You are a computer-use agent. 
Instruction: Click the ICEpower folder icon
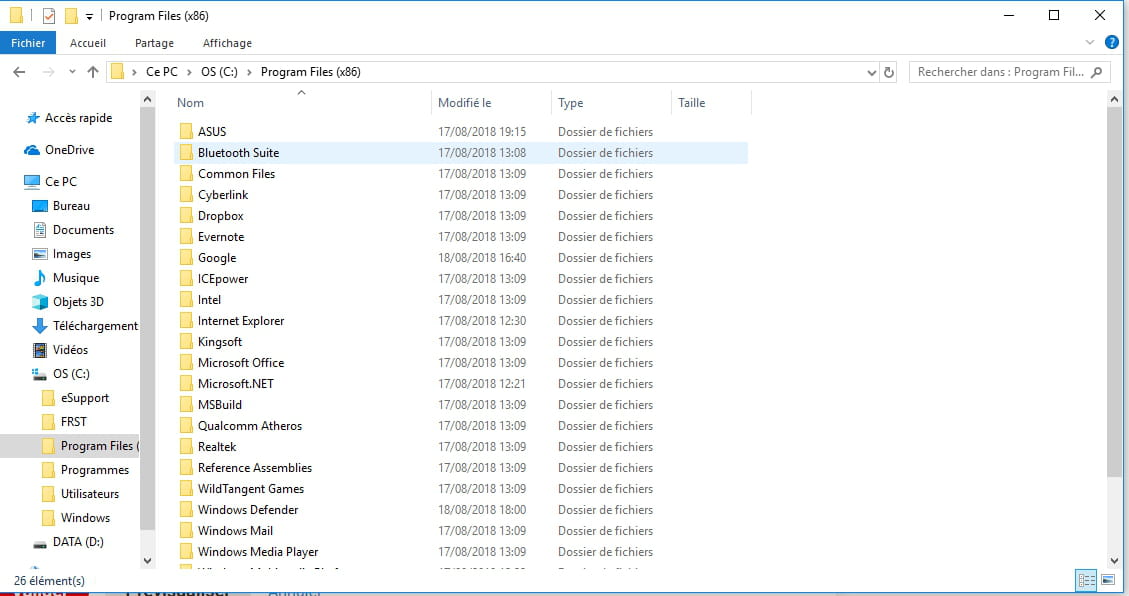(x=186, y=278)
